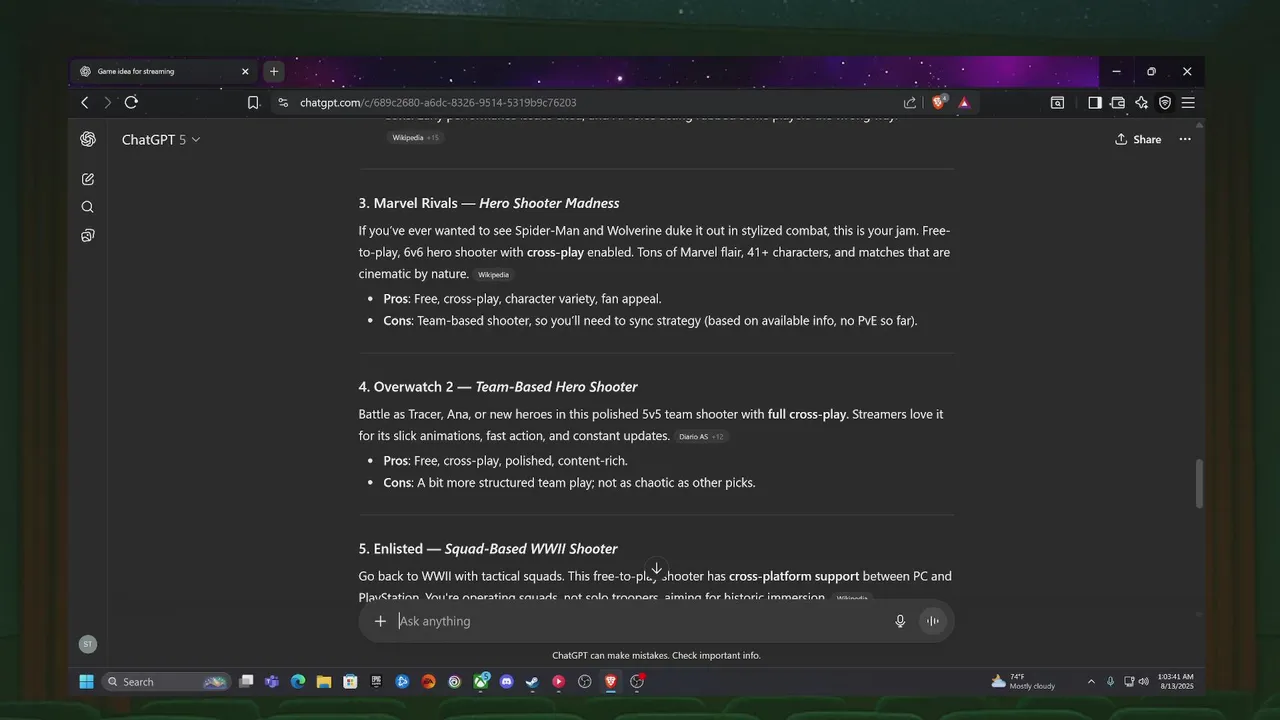This screenshot has width=1280, height=720.
Task: Click the Brave browser taskbar icon
Action: [610, 682]
